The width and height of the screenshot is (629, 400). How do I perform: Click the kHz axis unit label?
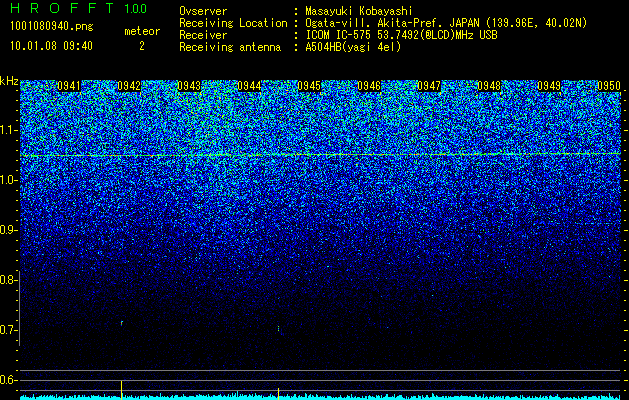(x=9, y=81)
